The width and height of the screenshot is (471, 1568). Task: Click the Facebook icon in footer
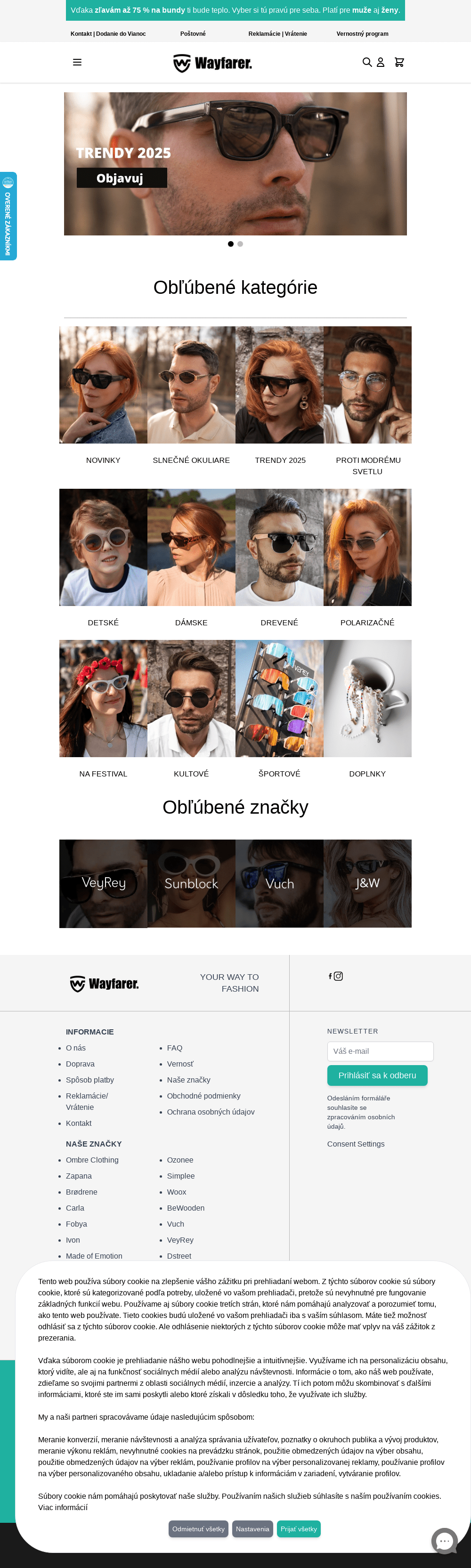(x=331, y=976)
